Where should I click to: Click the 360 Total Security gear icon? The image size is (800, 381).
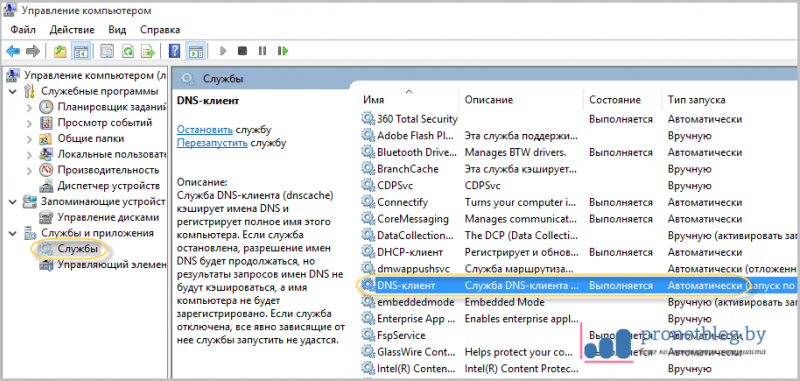368,119
